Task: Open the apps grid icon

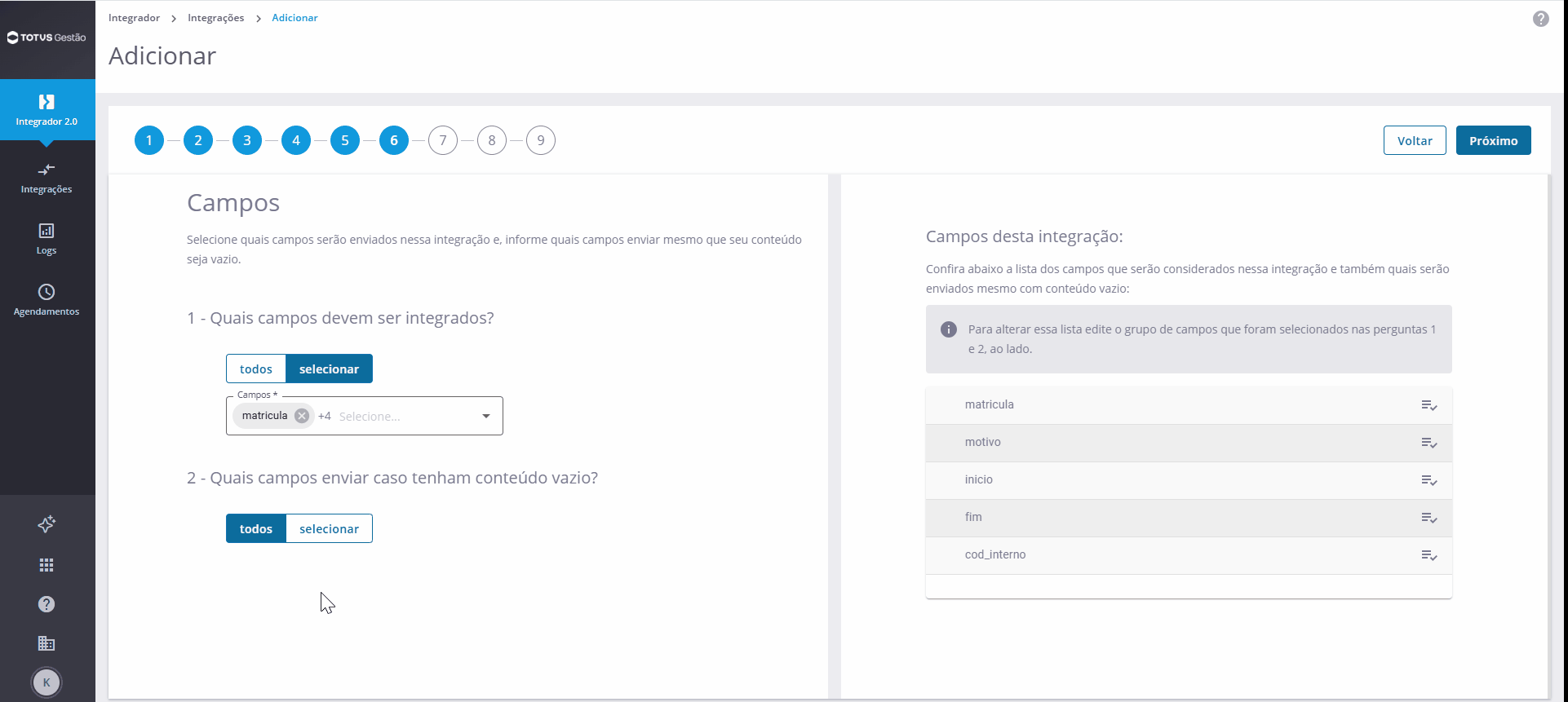Action: tap(47, 565)
